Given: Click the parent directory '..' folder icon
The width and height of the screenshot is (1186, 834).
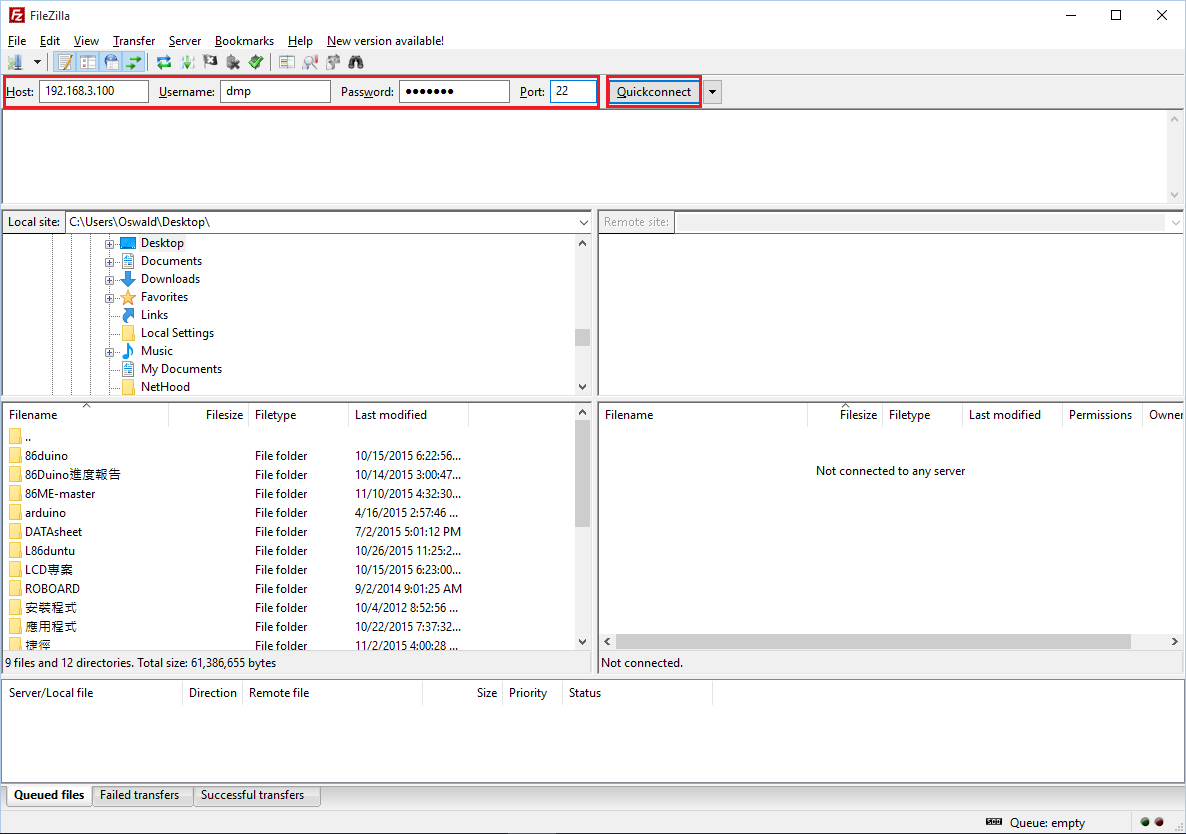Looking at the screenshot, I should [15, 437].
